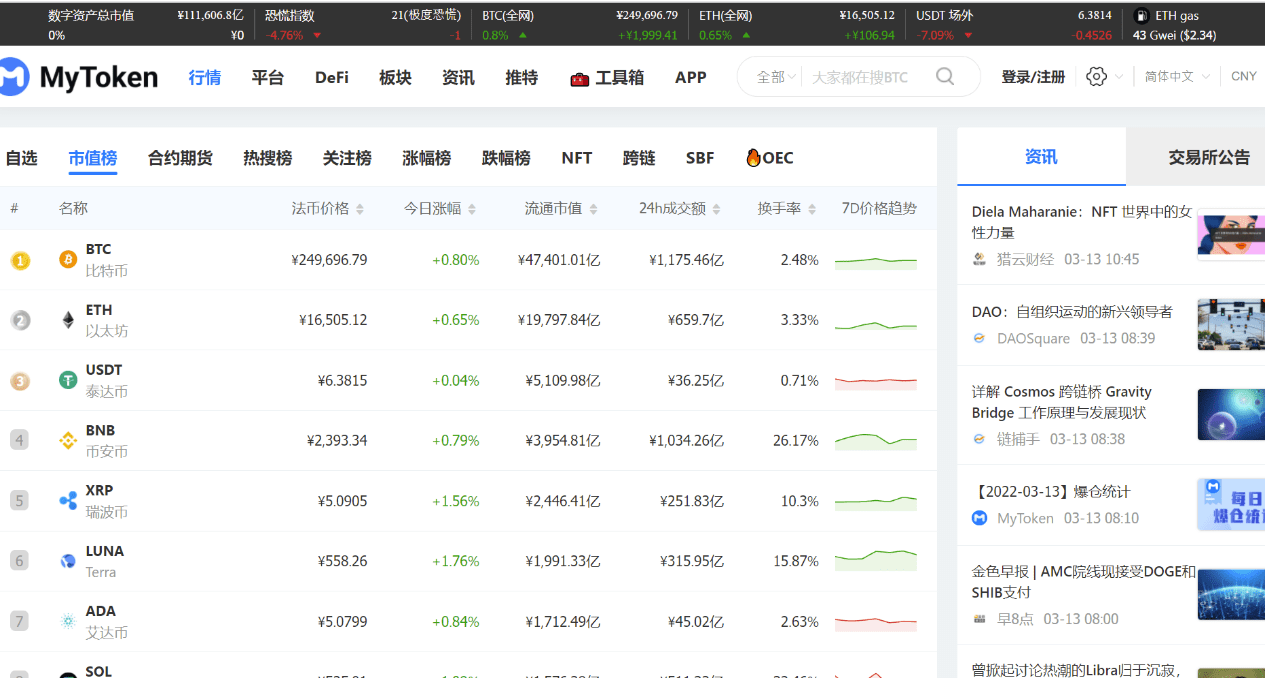1265x678 pixels.
Task: Click the ETH Ethereum diamond icon
Action: click(67, 319)
